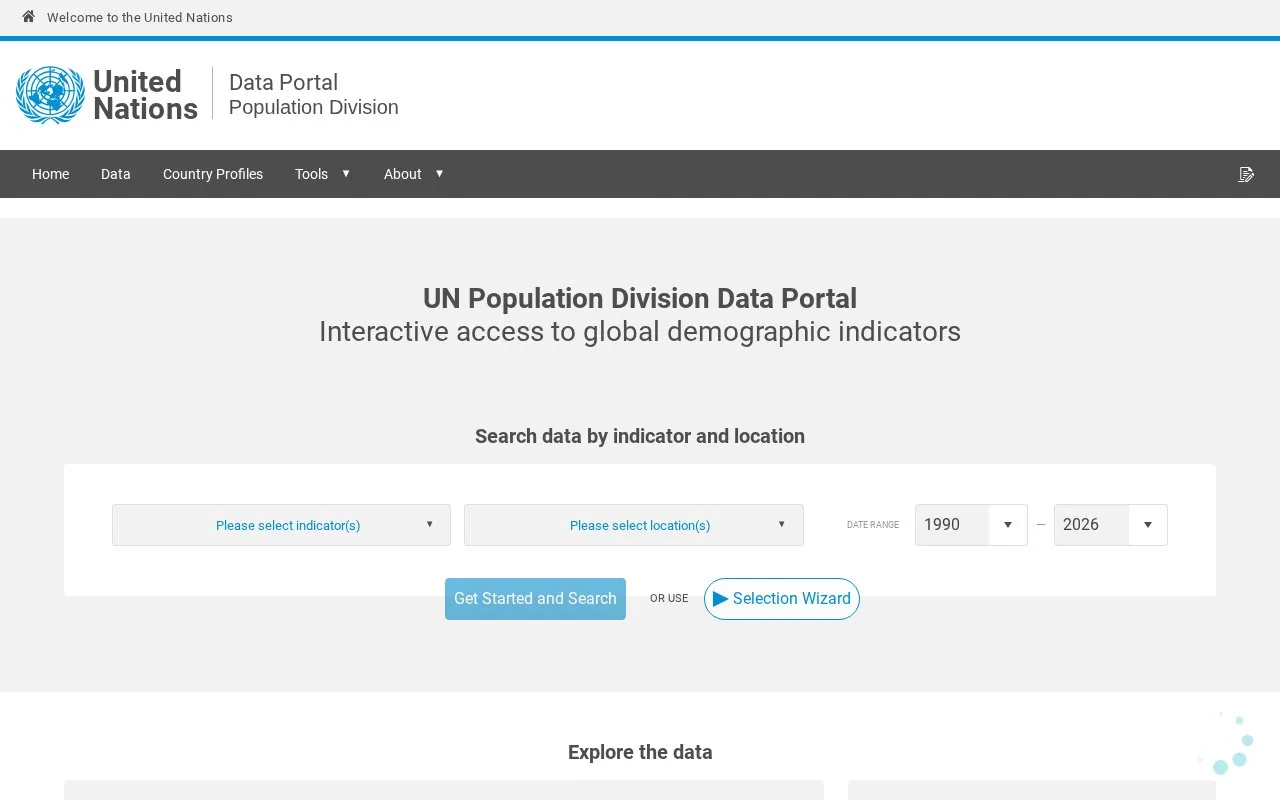Click 'Search data by indicator and location' heading

pyautogui.click(x=640, y=436)
